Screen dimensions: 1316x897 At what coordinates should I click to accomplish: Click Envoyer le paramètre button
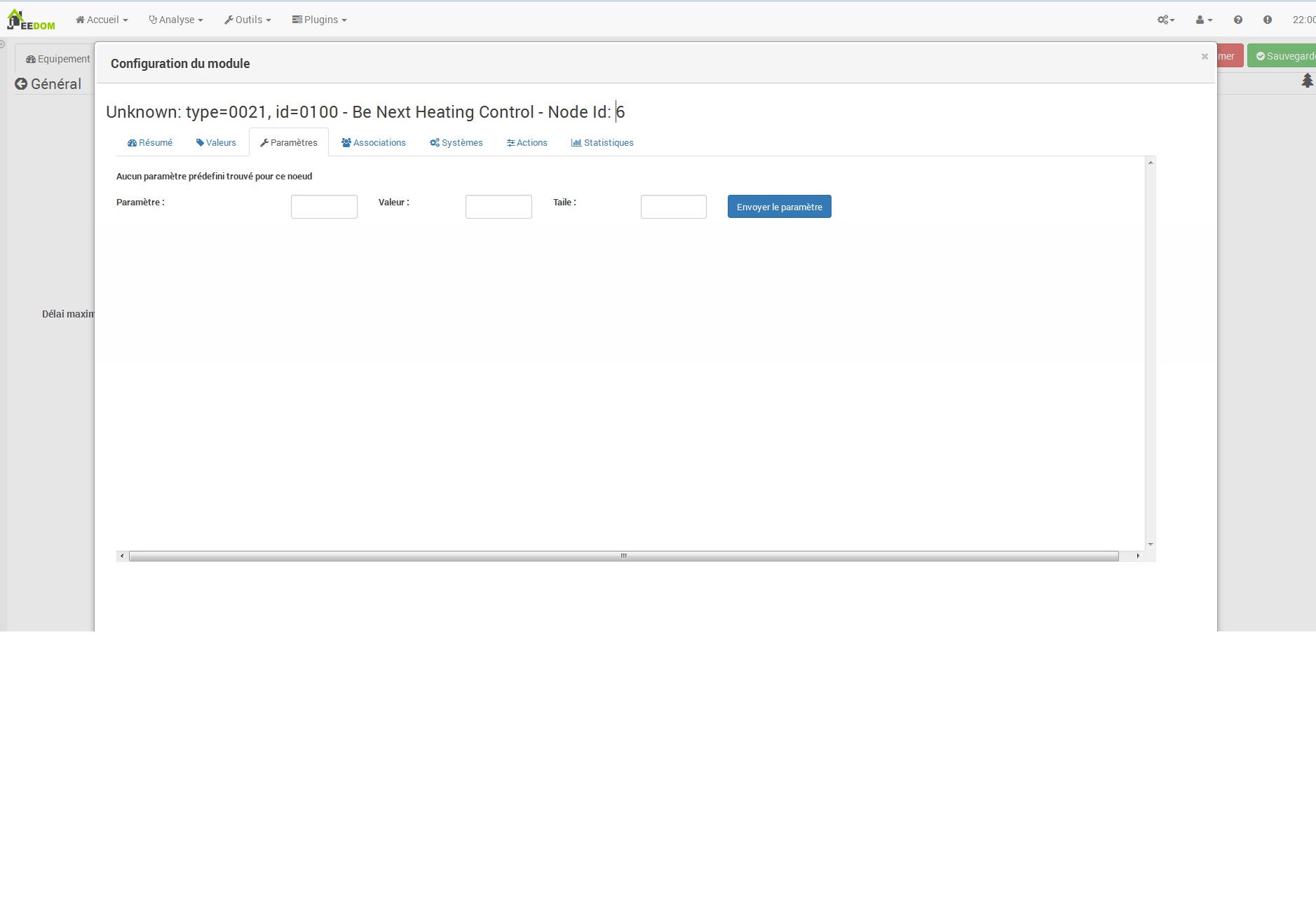tap(780, 207)
